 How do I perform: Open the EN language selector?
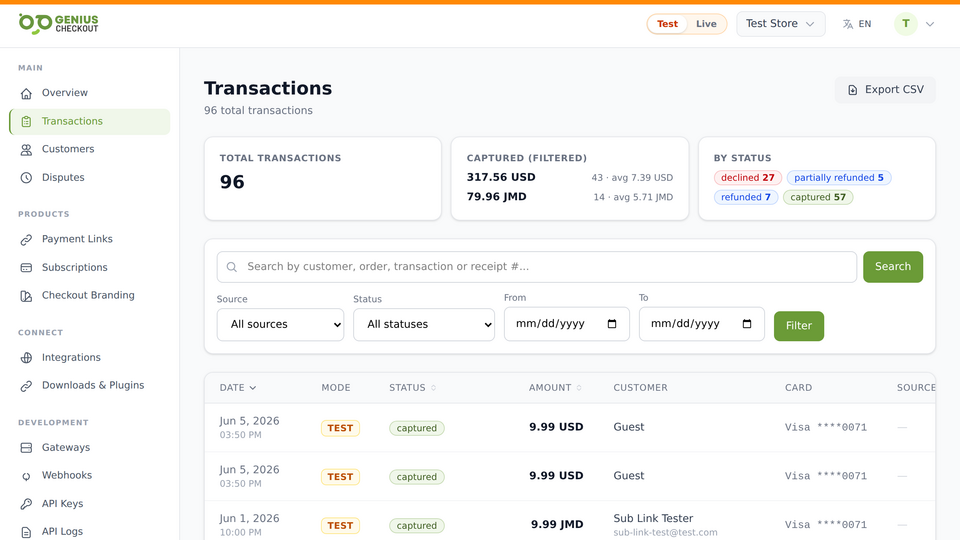point(857,24)
